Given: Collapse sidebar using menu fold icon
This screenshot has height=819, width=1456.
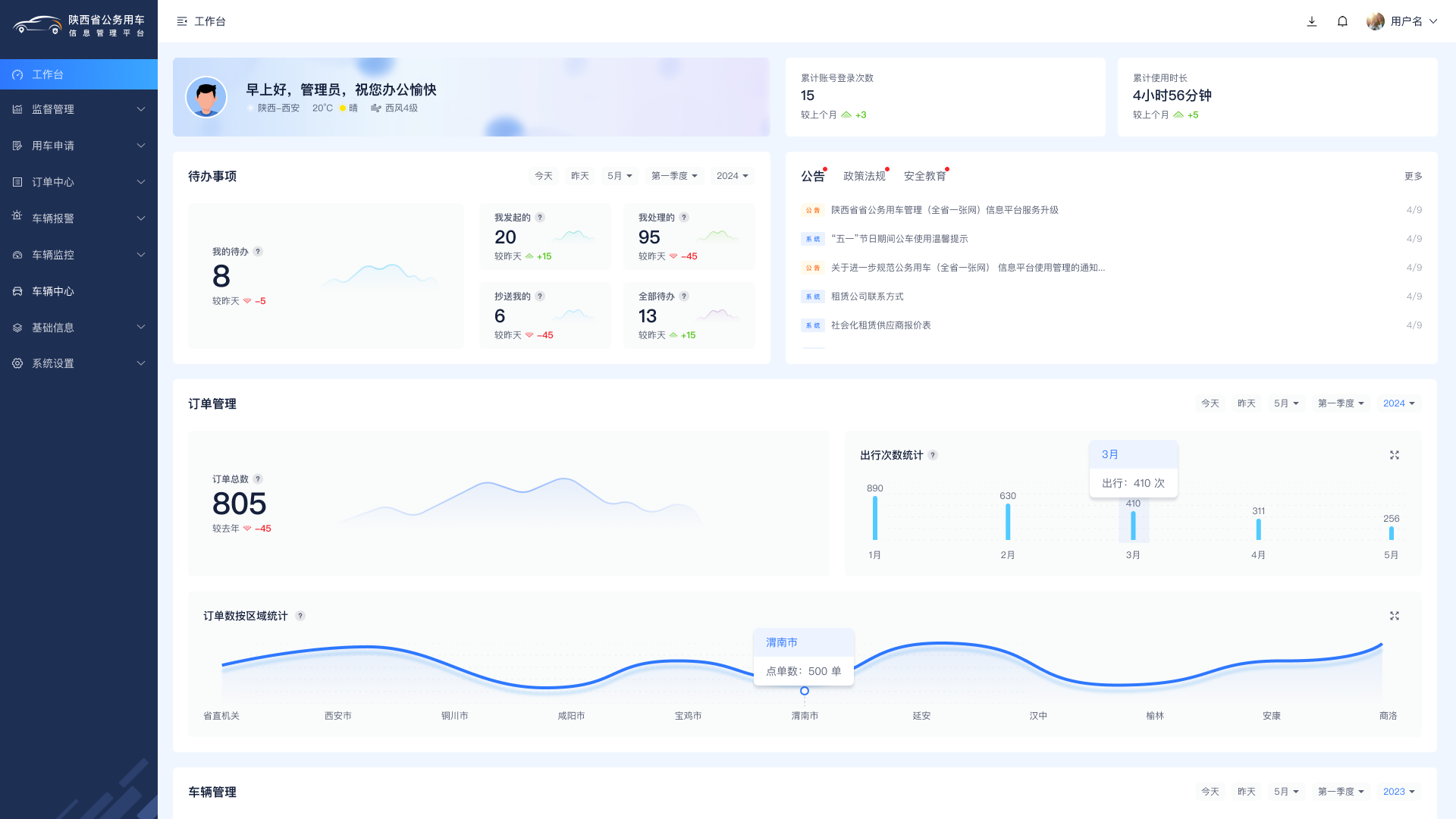Looking at the screenshot, I should (182, 21).
